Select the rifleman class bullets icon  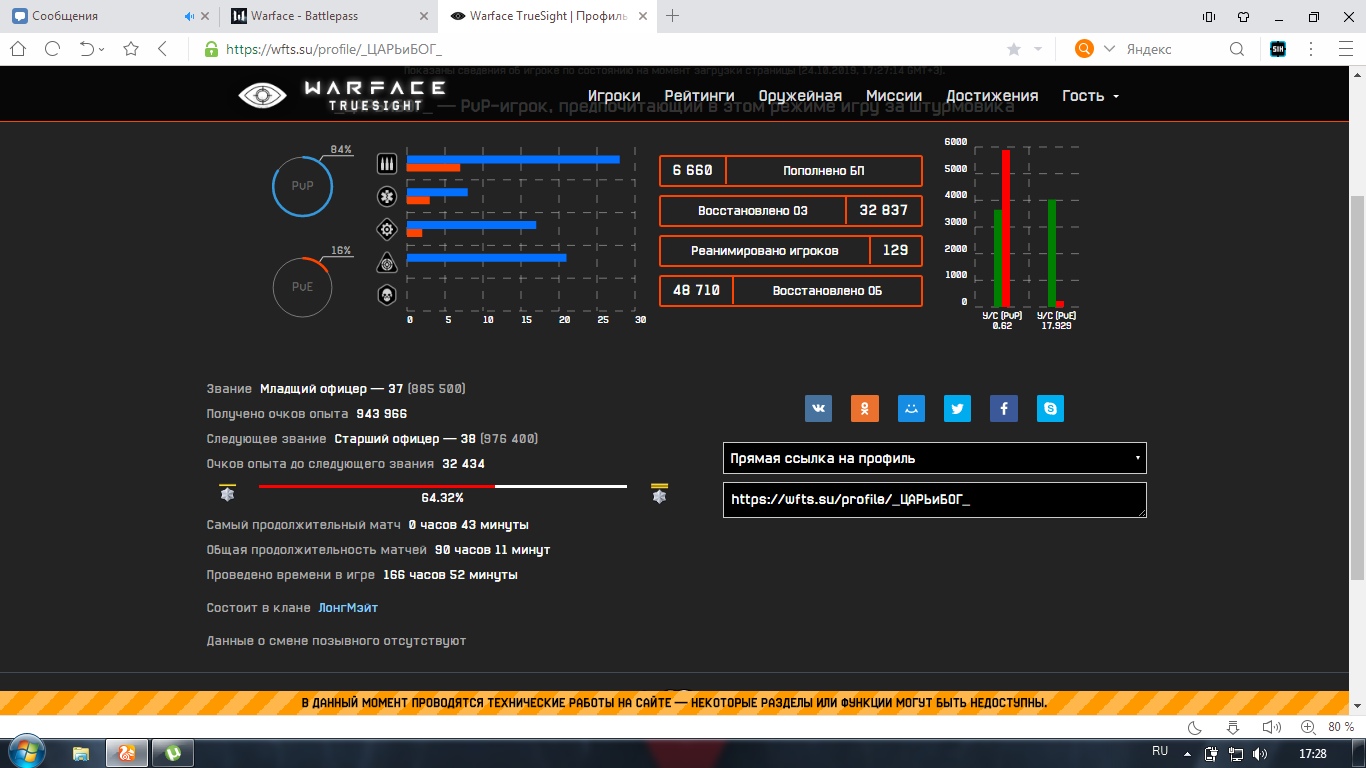387,164
